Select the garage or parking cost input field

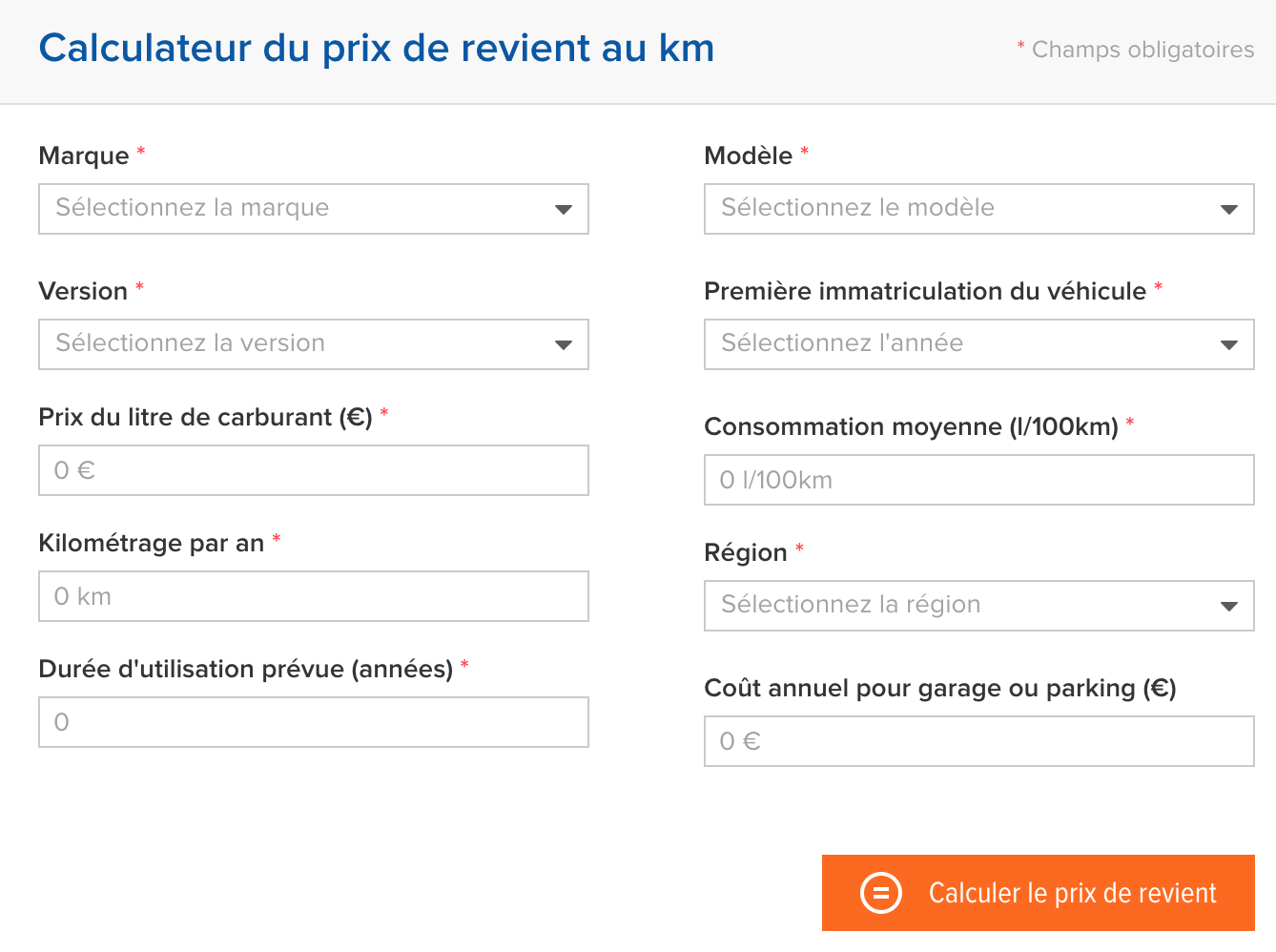tap(978, 741)
